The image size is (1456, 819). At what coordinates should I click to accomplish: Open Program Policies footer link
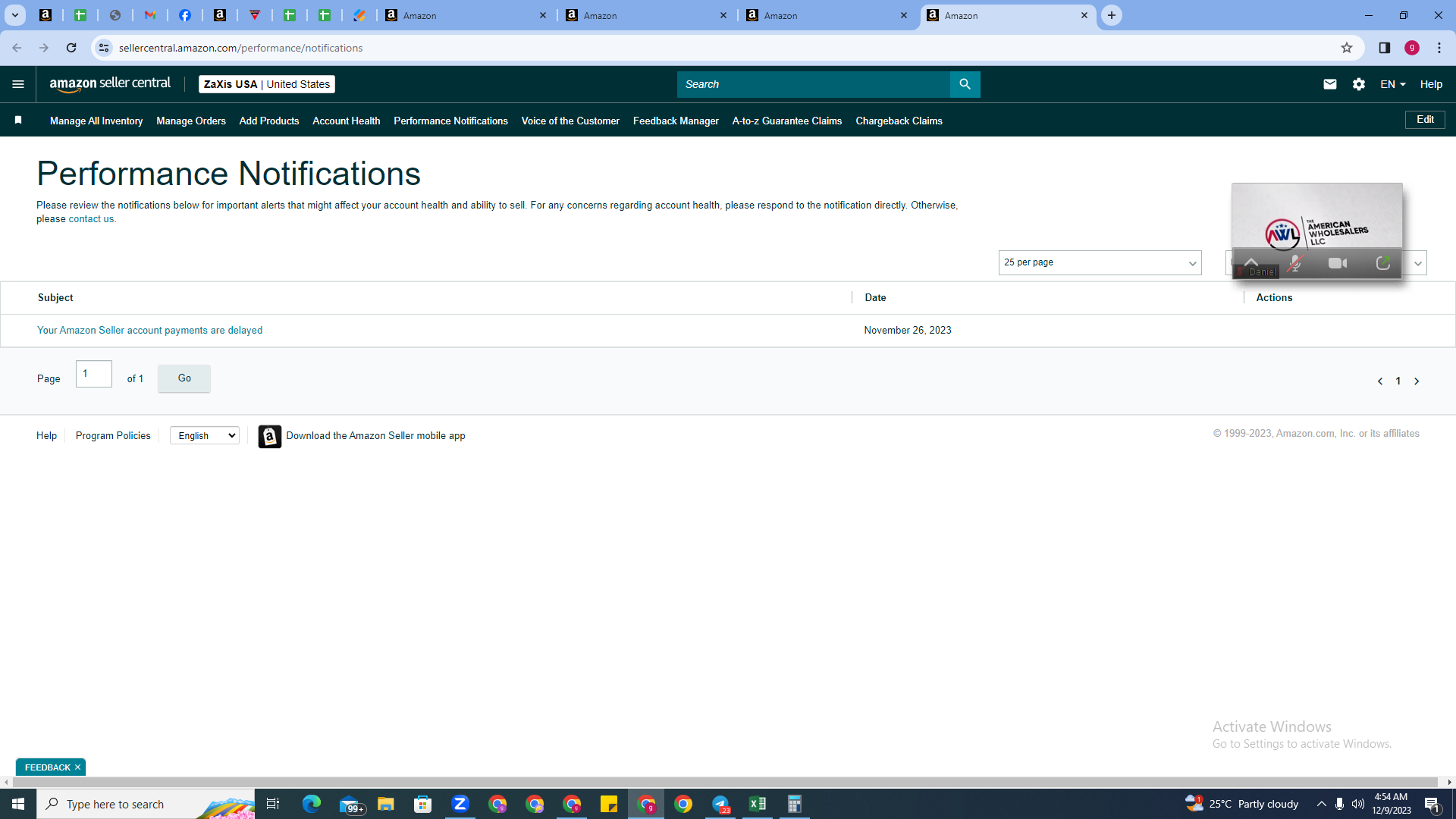[113, 435]
